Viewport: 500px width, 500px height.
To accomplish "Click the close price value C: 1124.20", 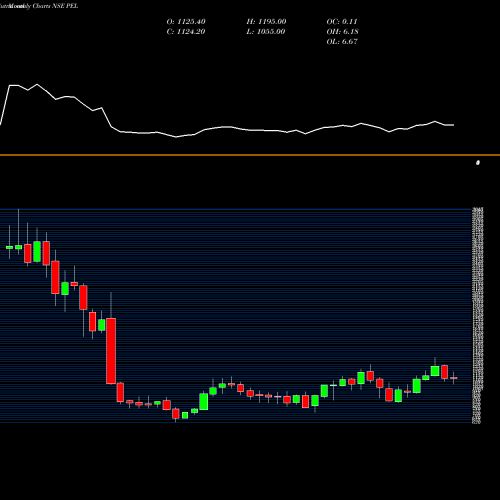I will [186, 32].
